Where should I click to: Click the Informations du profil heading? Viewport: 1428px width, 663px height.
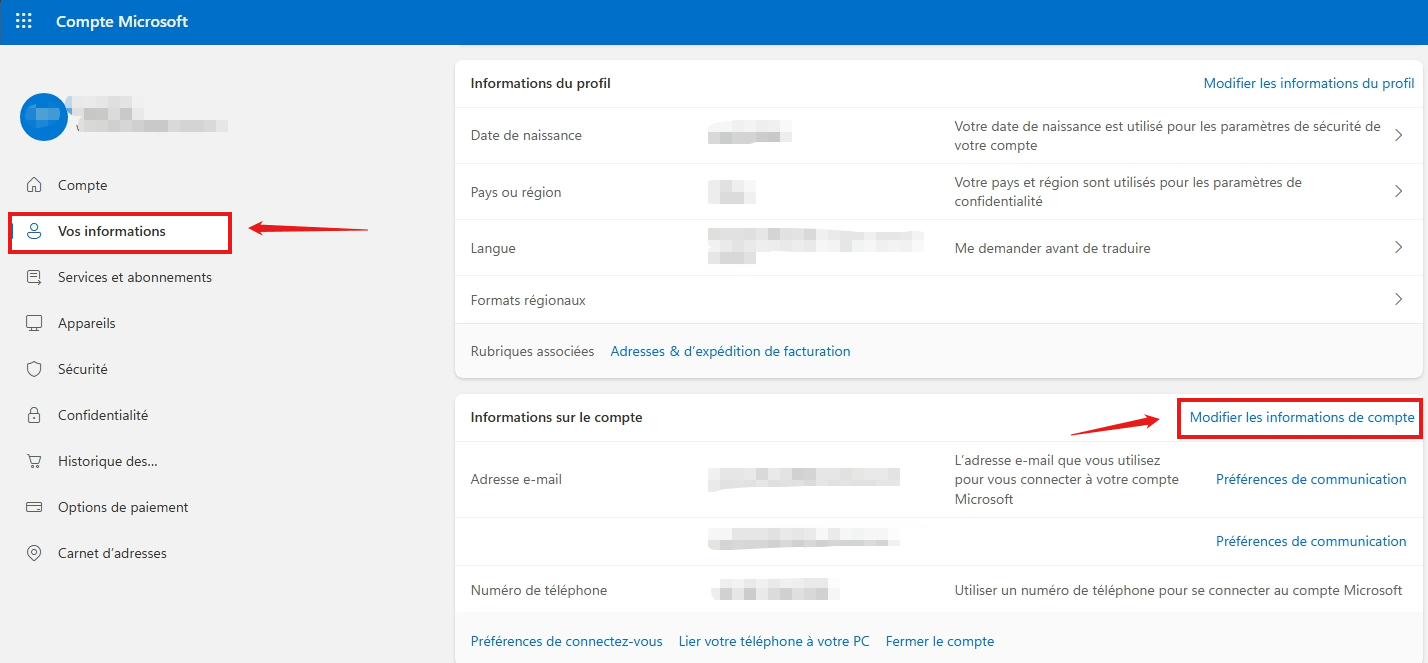(540, 83)
